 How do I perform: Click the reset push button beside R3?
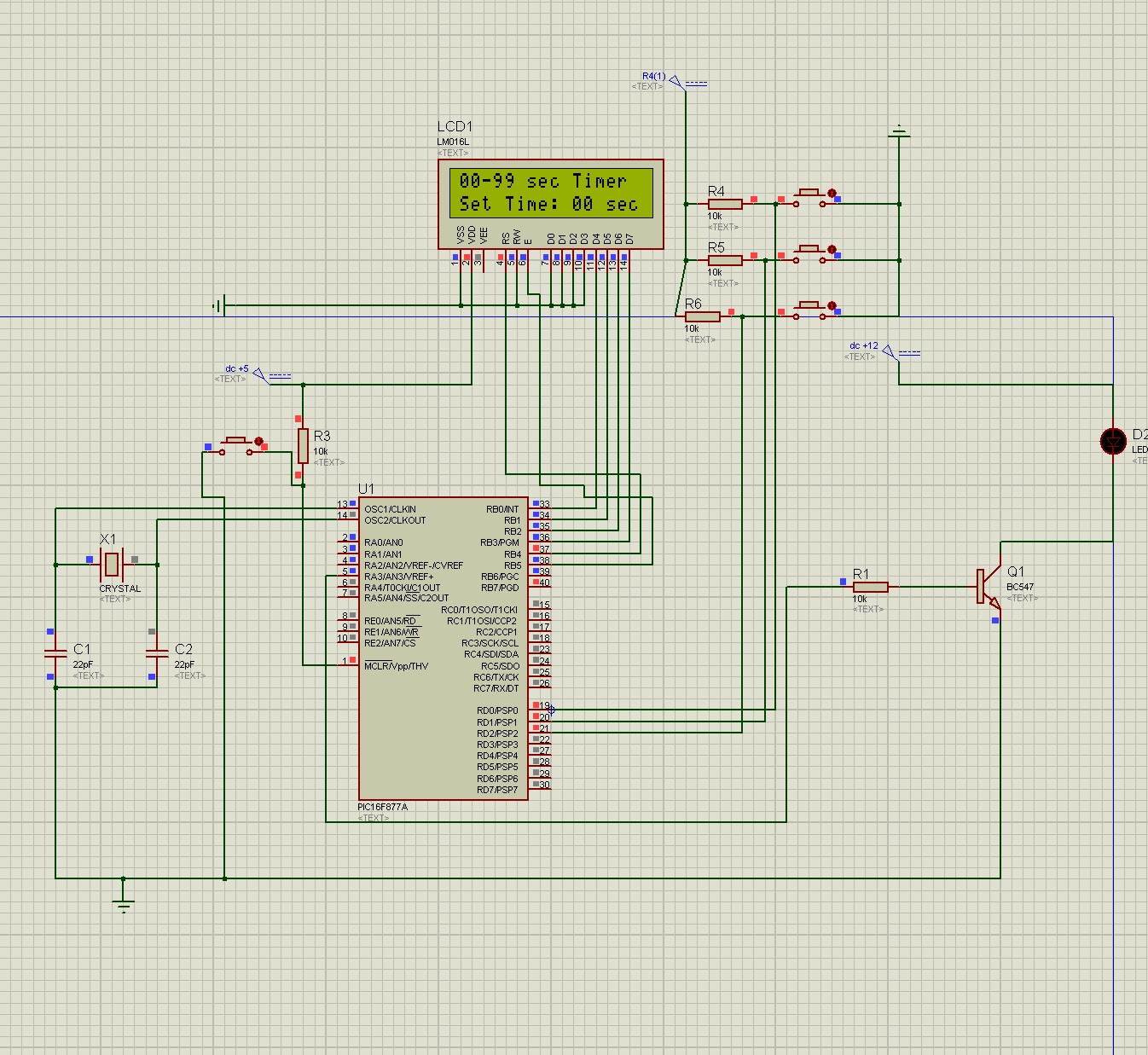pos(236,446)
